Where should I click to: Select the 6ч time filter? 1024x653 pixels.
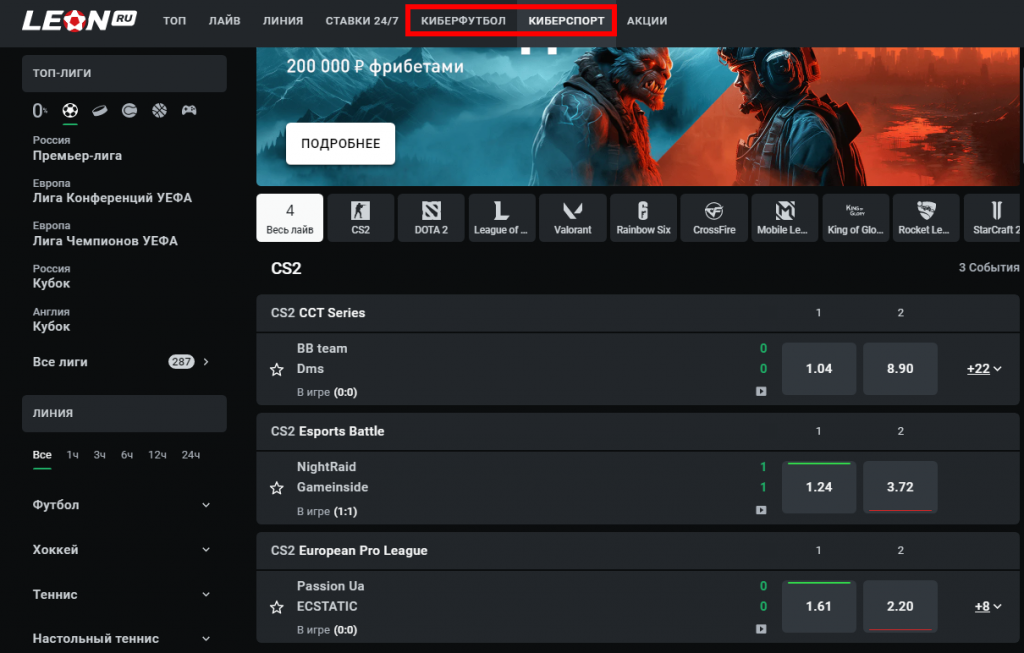[x=127, y=455]
